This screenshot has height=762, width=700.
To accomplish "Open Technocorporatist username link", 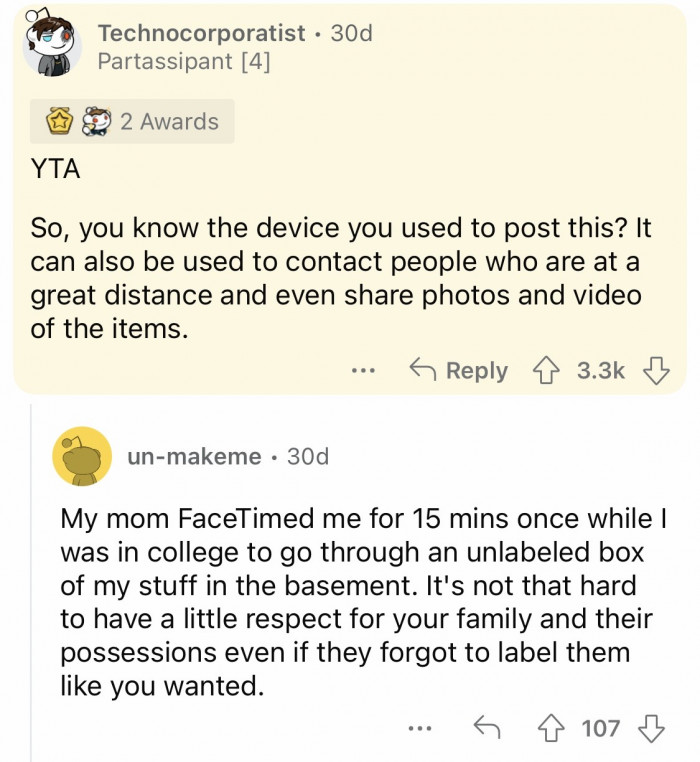I will click(x=201, y=33).
